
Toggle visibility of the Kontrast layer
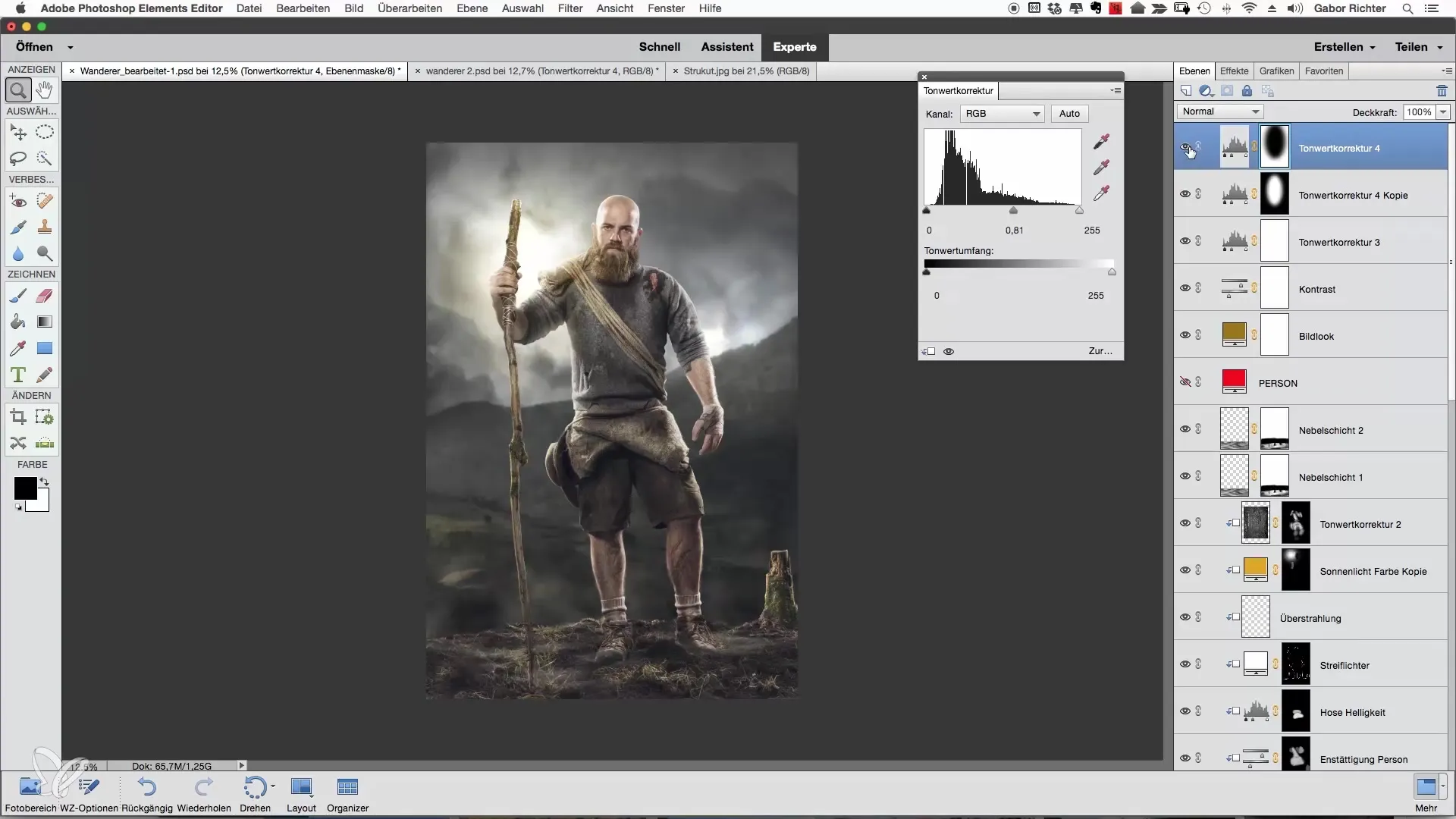tap(1185, 288)
